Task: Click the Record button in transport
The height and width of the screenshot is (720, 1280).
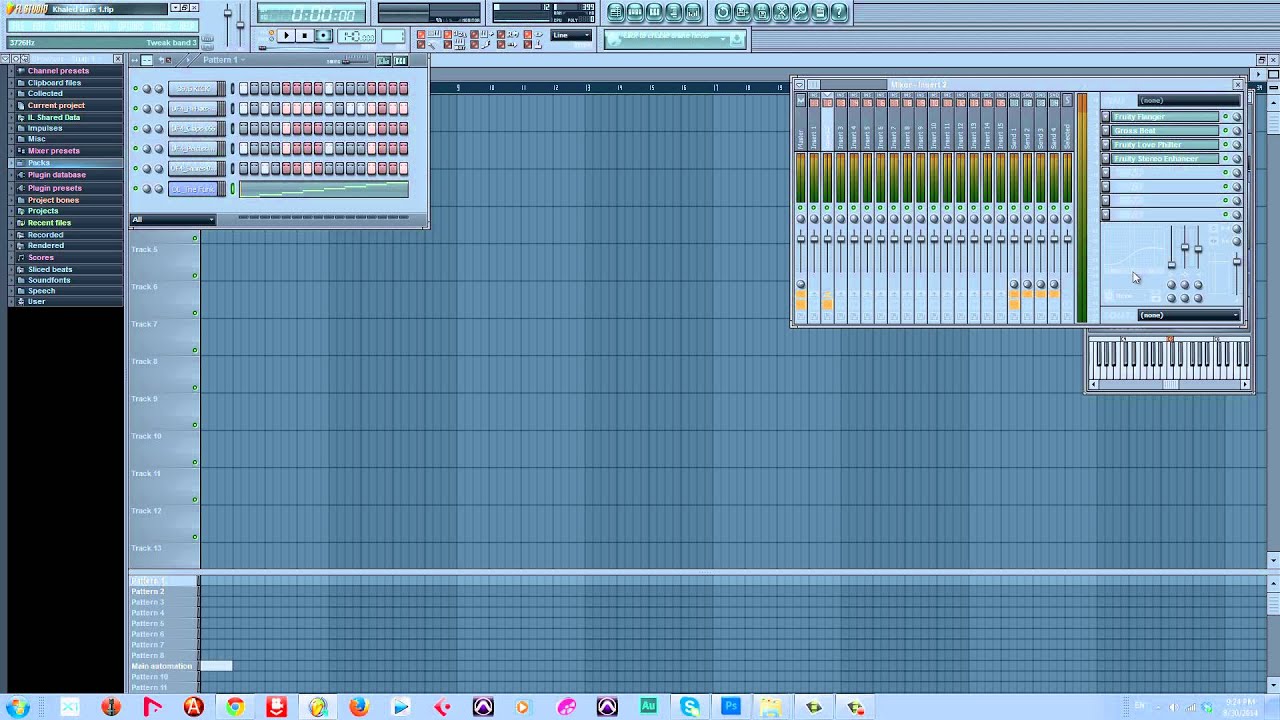Action: click(x=323, y=35)
